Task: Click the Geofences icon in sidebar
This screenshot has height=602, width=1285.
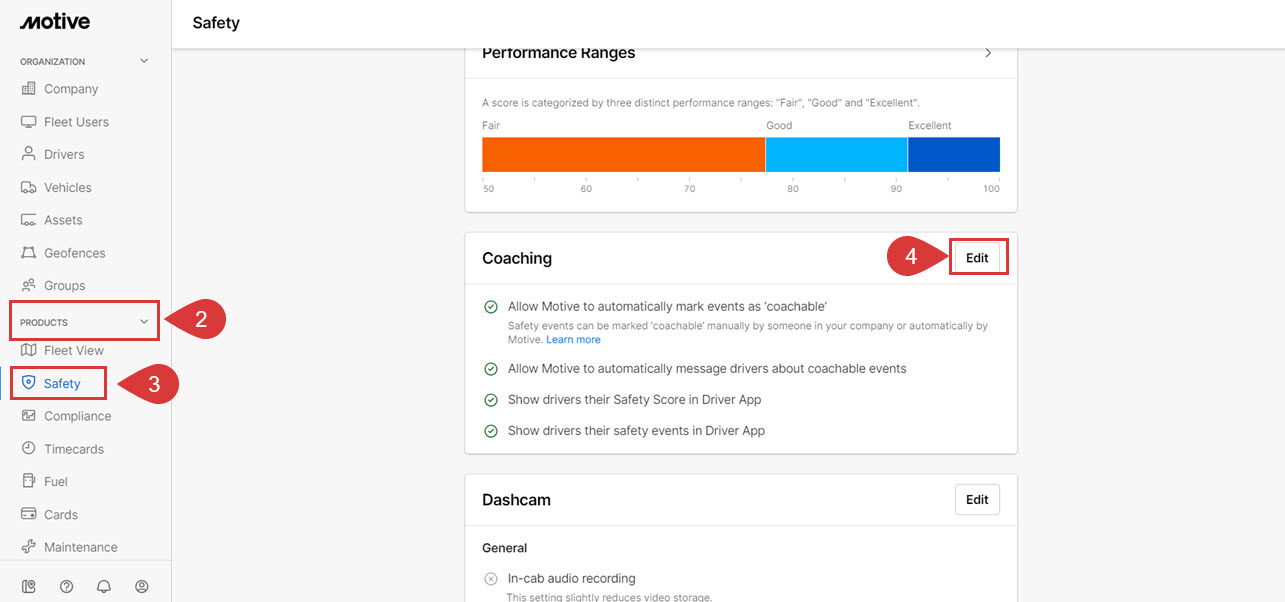Action: pos(28,253)
